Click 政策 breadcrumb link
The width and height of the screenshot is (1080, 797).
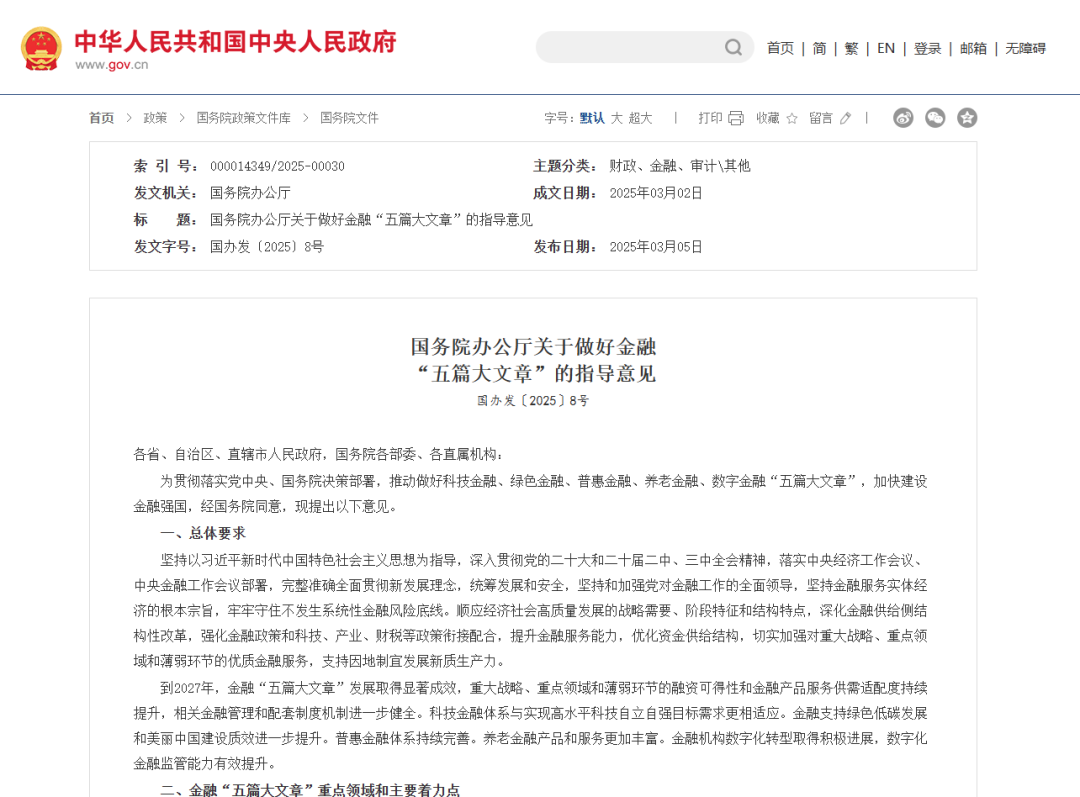point(155,118)
